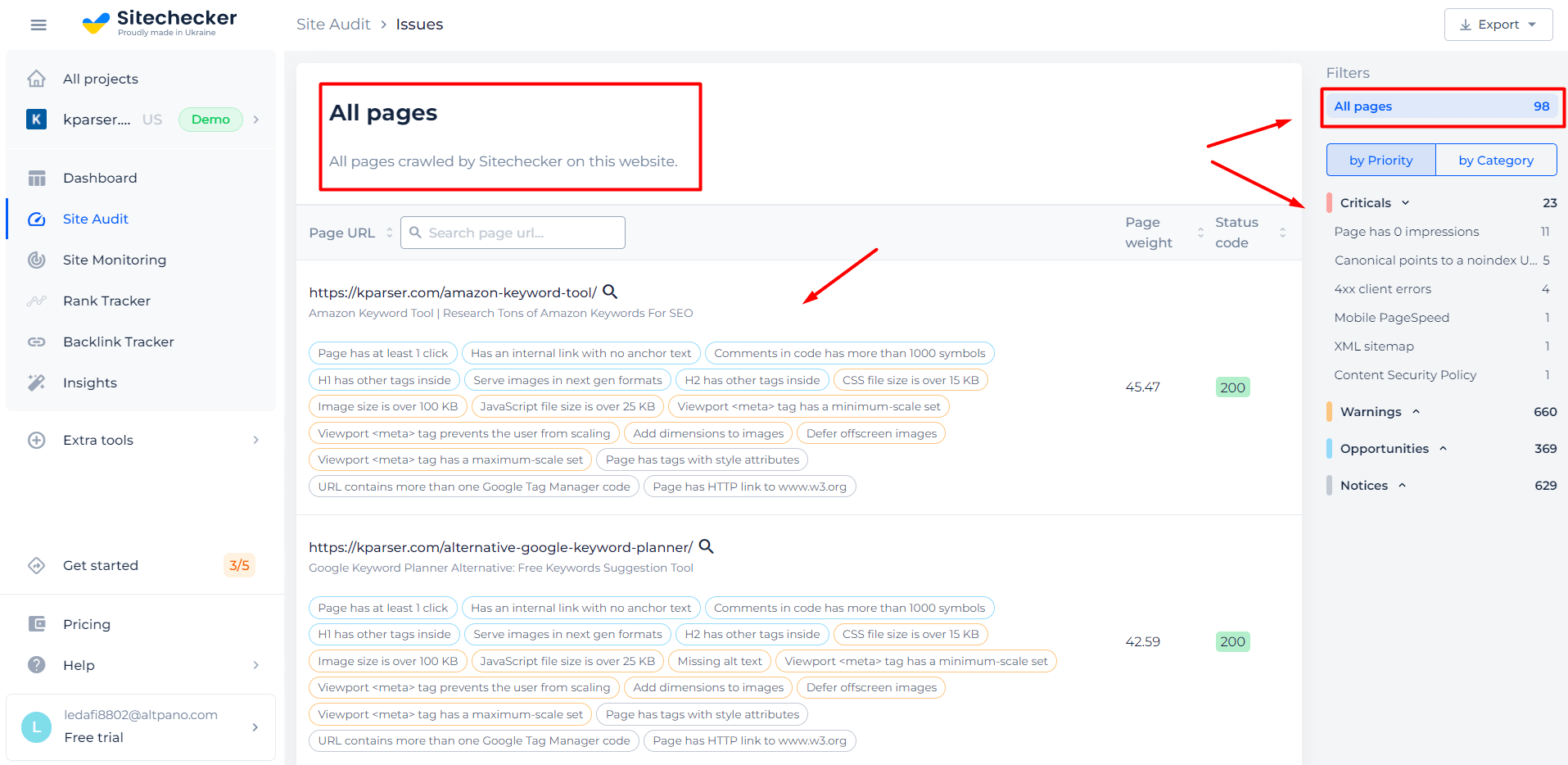Open https://kparser.com/amazon-keyword-tool/ link

tap(453, 292)
